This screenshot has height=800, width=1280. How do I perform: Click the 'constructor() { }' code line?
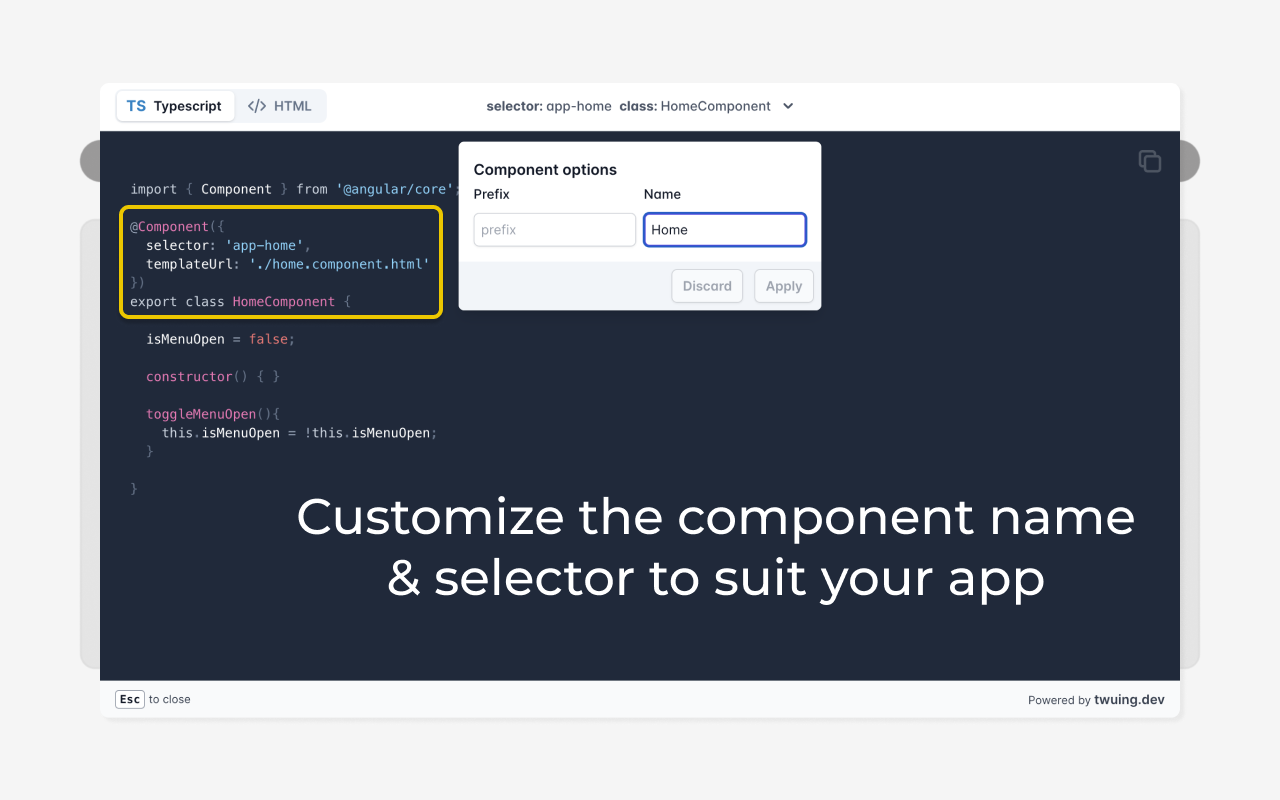(x=213, y=377)
